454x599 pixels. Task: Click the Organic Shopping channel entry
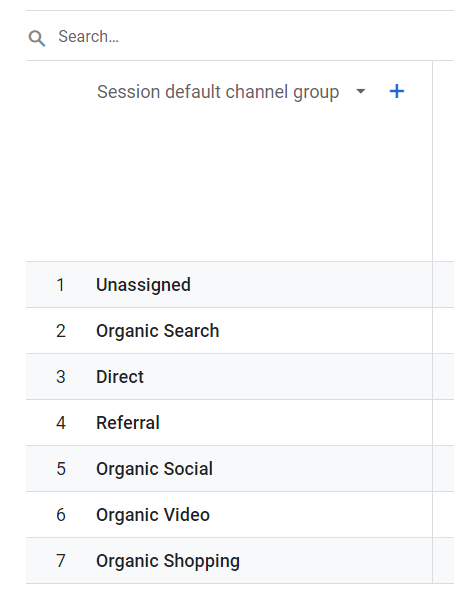[x=168, y=561]
